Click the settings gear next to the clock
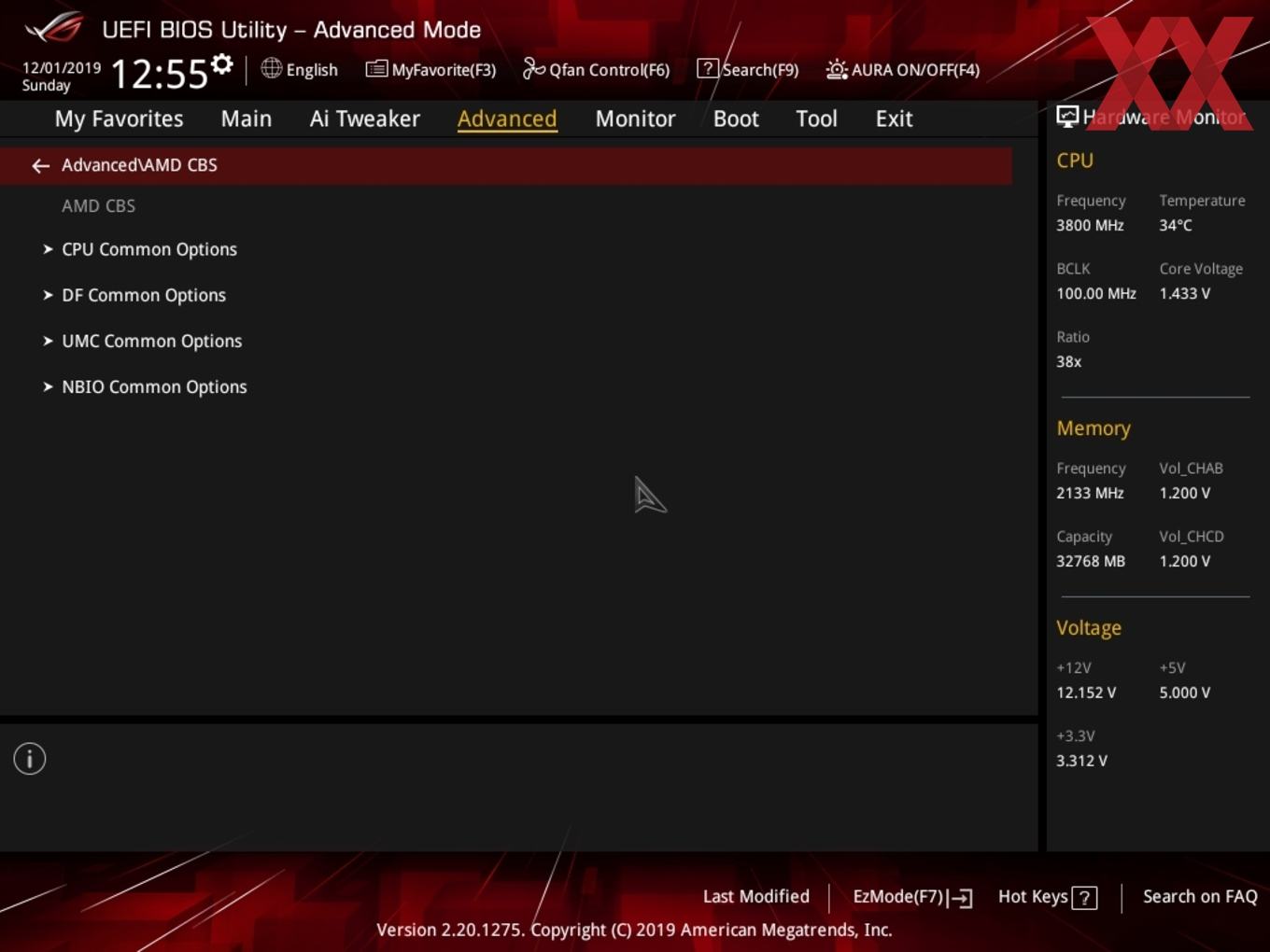The height and width of the screenshot is (952, 1270). pos(221,64)
